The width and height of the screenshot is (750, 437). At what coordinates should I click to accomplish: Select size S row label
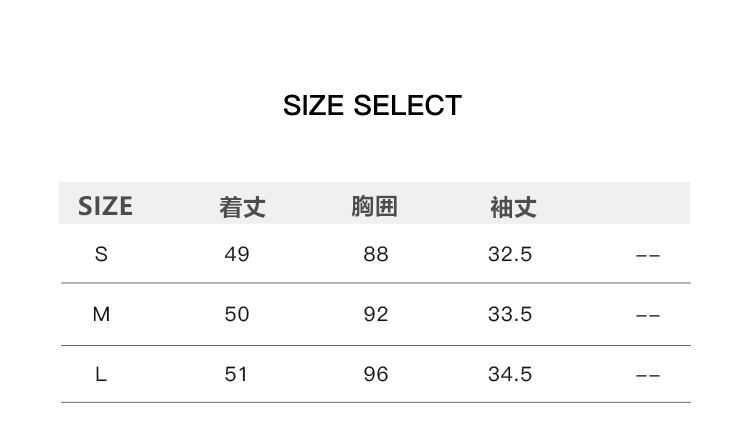(x=101, y=255)
